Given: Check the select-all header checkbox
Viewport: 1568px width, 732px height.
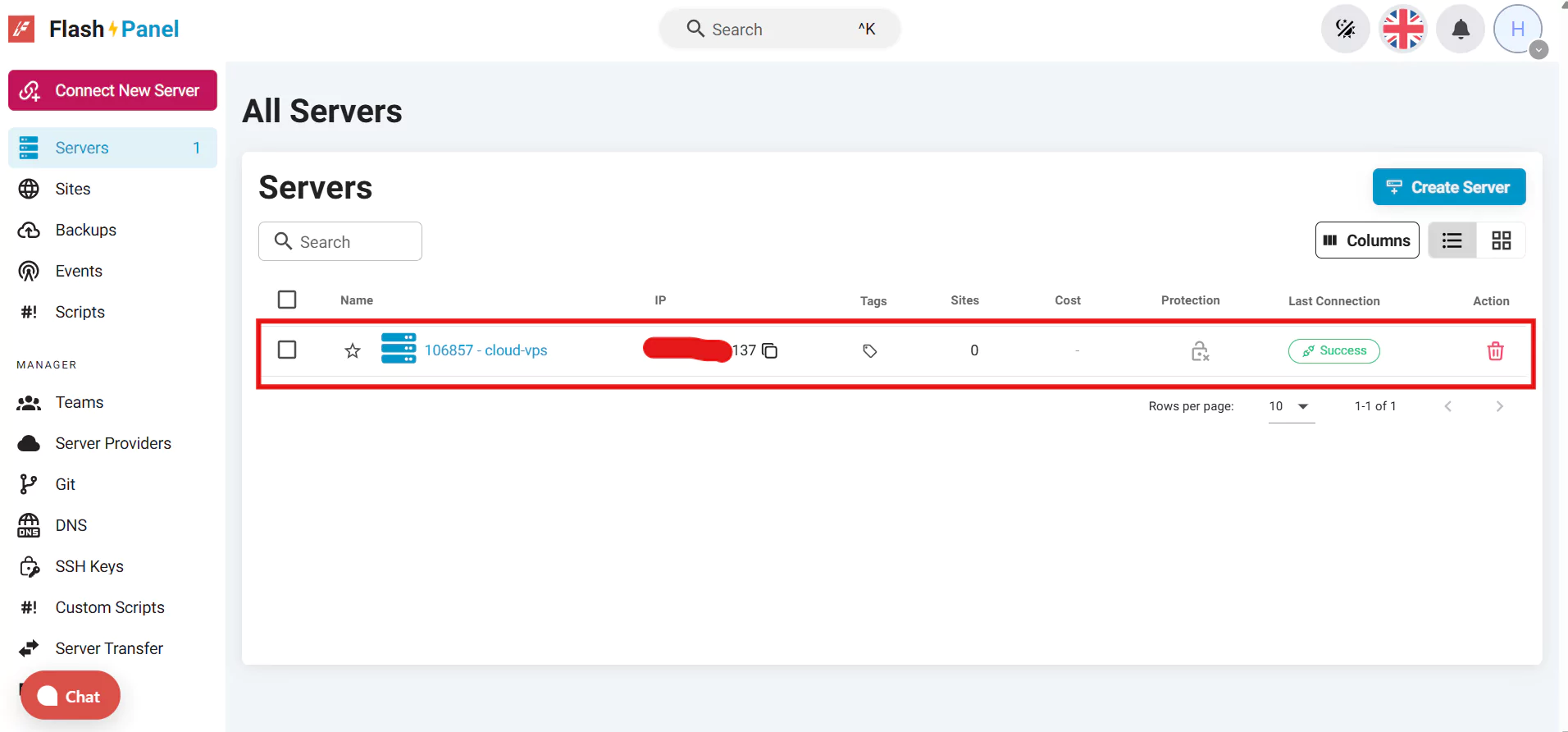Looking at the screenshot, I should coord(287,300).
